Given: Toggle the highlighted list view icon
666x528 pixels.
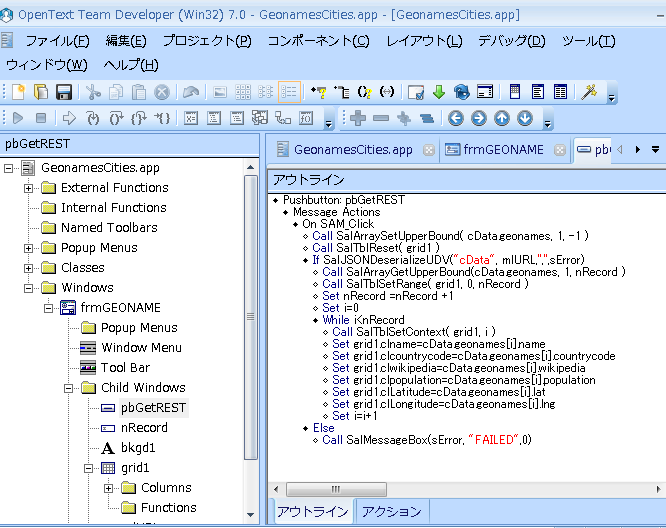Looking at the screenshot, I should tap(289, 92).
